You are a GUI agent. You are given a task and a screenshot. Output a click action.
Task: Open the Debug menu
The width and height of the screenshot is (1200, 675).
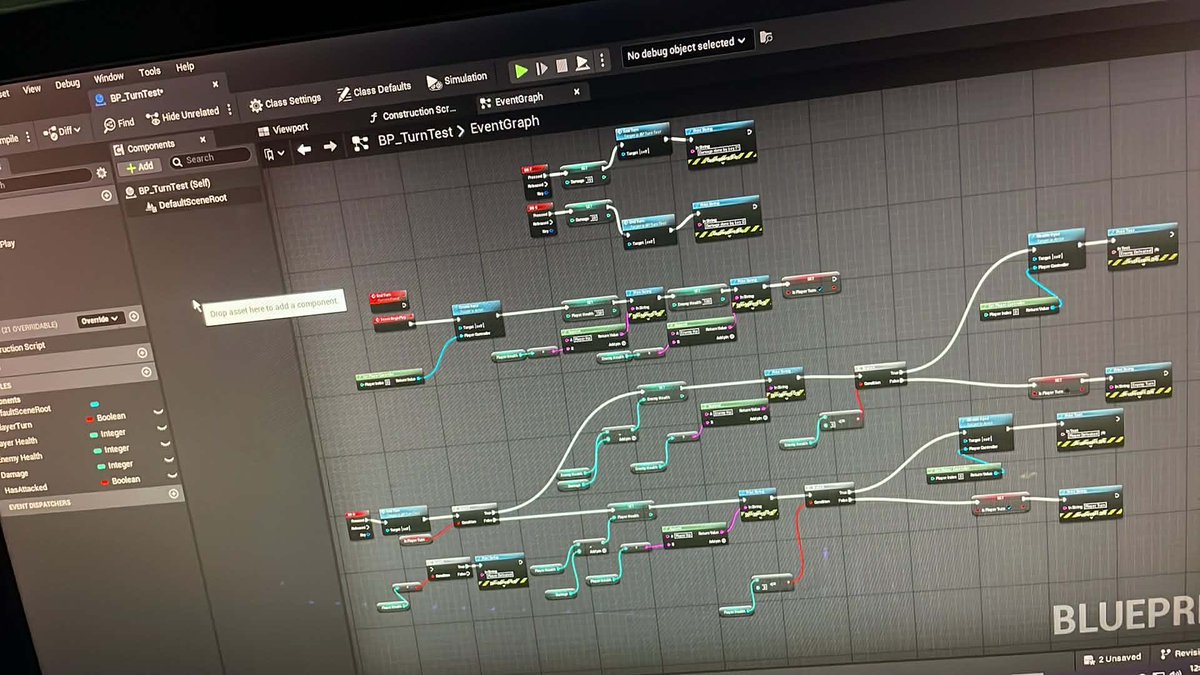(67, 84)
